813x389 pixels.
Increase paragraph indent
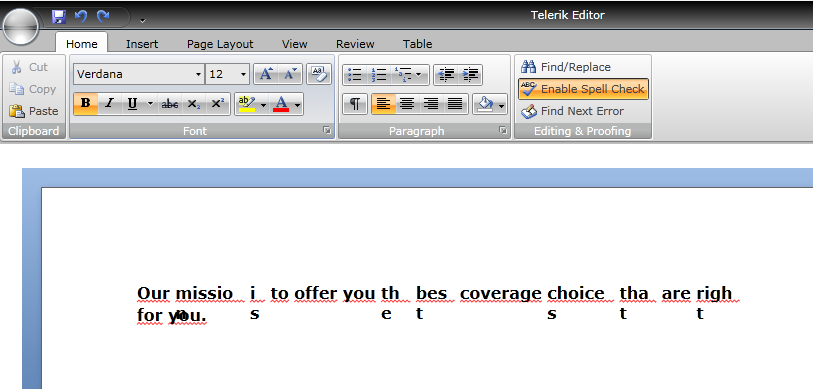[470, 75]
